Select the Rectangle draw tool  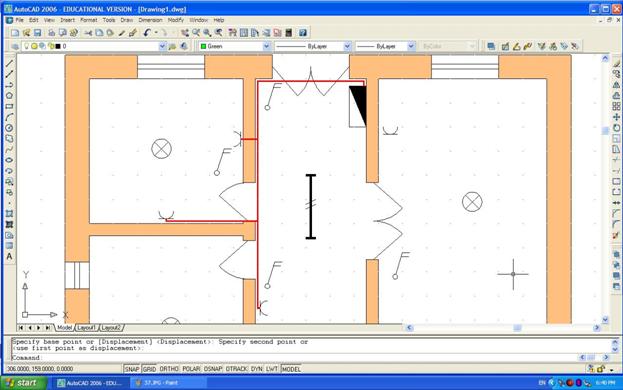click(9, 106)
